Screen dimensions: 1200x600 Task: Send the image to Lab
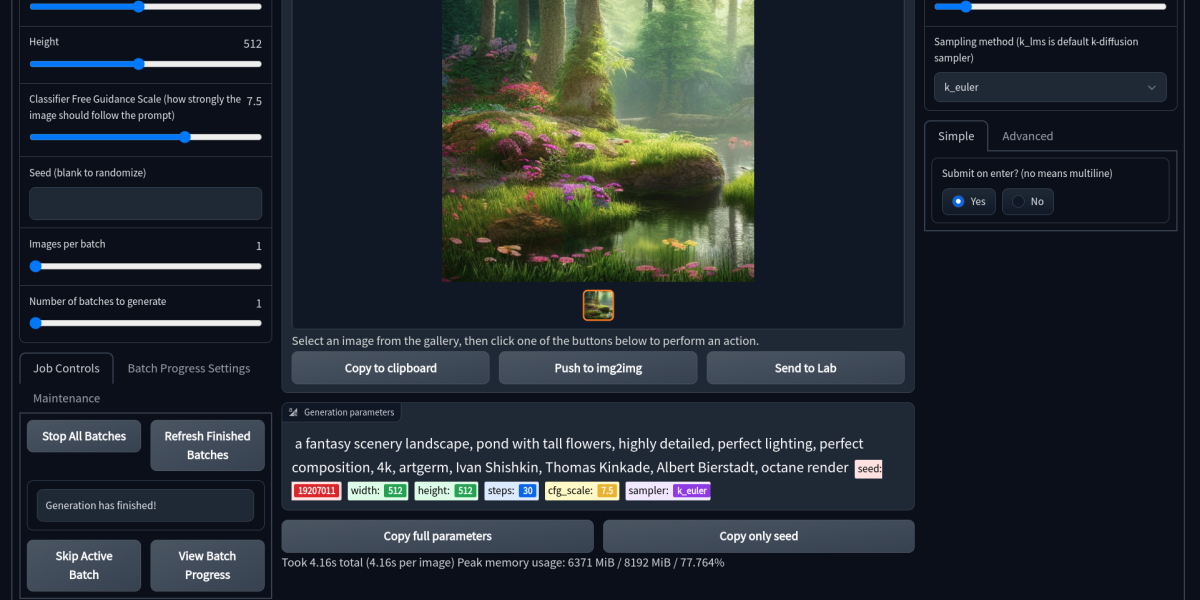[805, 368]
